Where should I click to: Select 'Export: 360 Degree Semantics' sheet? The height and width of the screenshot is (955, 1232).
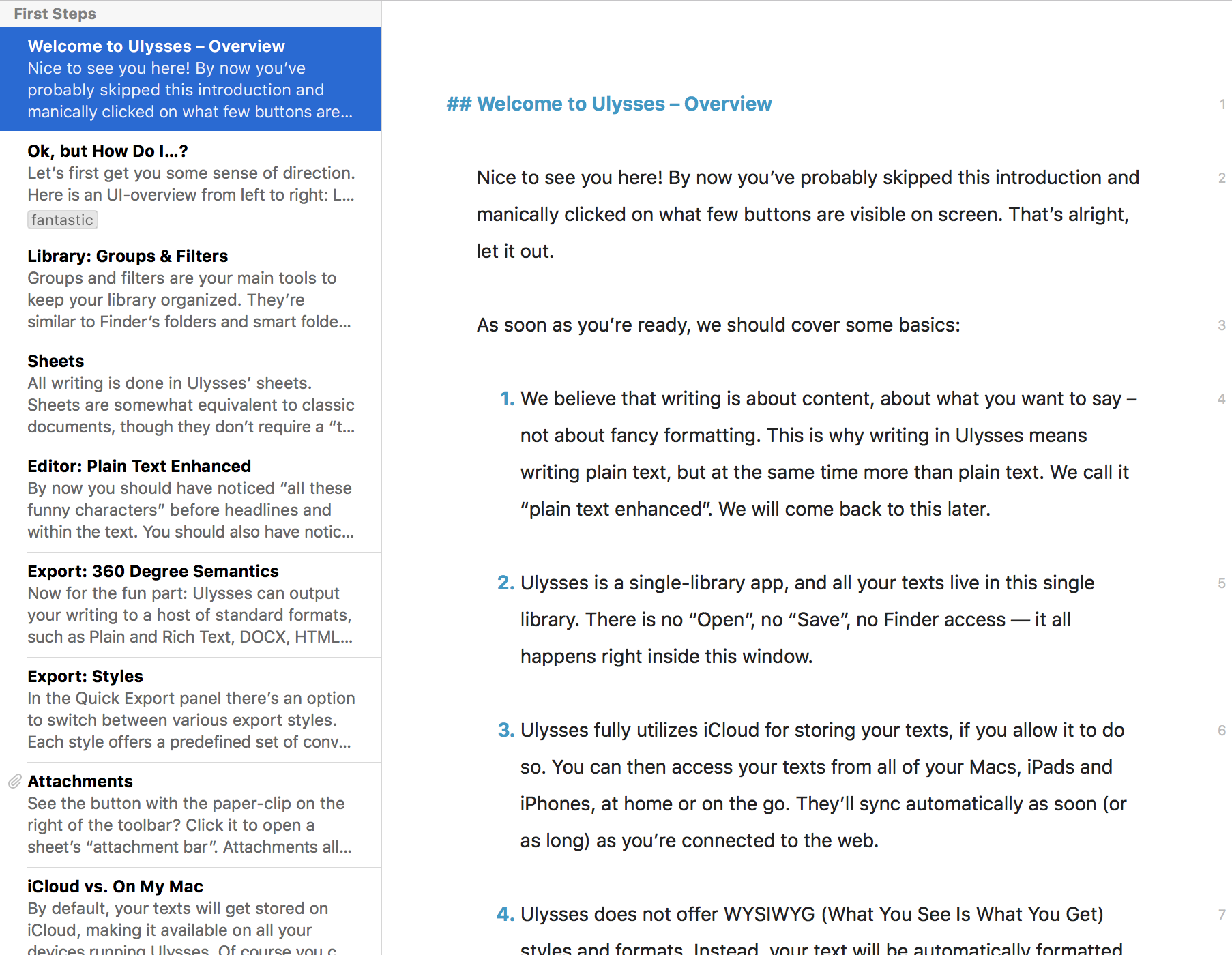coord(190,604)
